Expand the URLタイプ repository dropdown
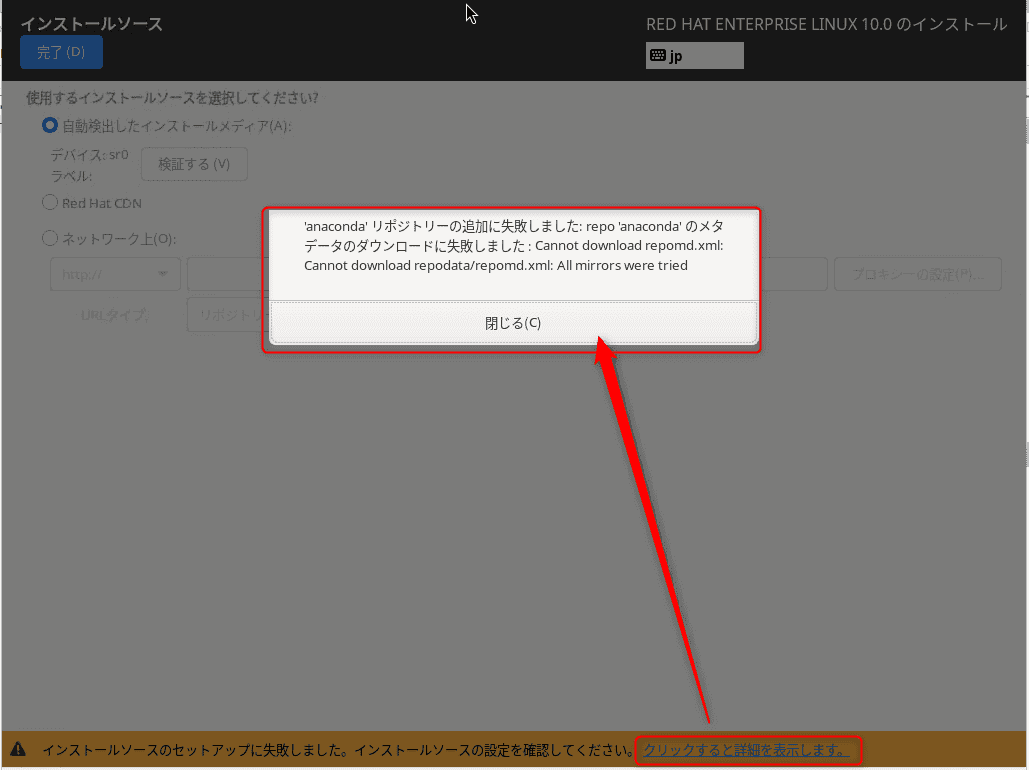Viewport: 1029px width, 770px height. [x=225, y=315]
